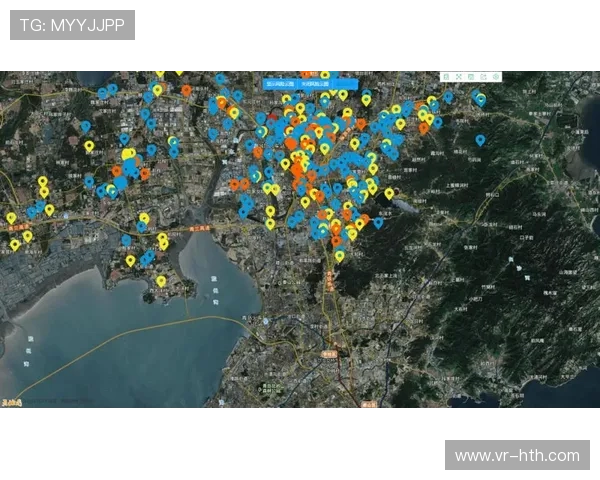Select the lone yellow pin right of the dense cluster
Viewport: 600px width, 480px height.
389,193
